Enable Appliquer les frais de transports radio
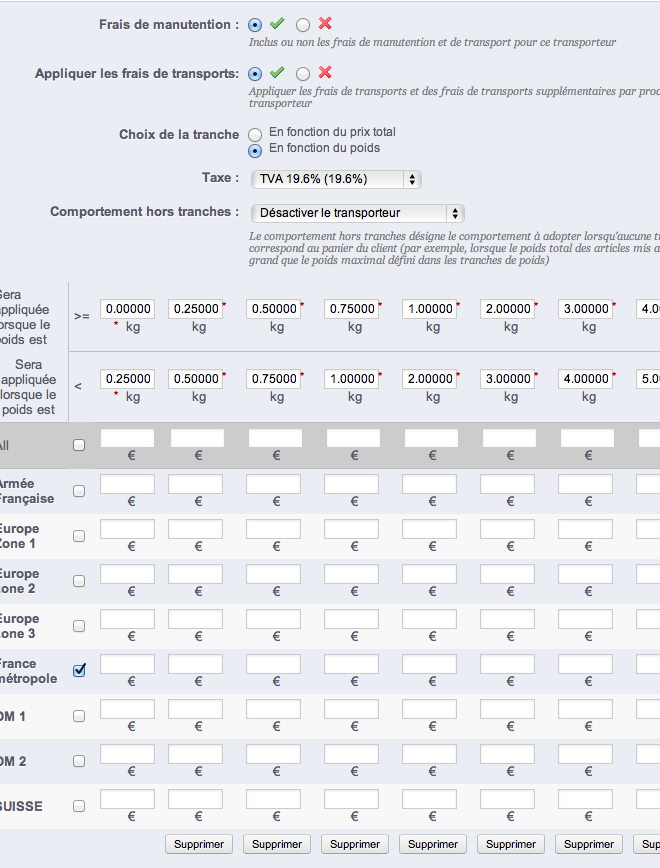The image size is (660, 868). click(x=255, y=74)
